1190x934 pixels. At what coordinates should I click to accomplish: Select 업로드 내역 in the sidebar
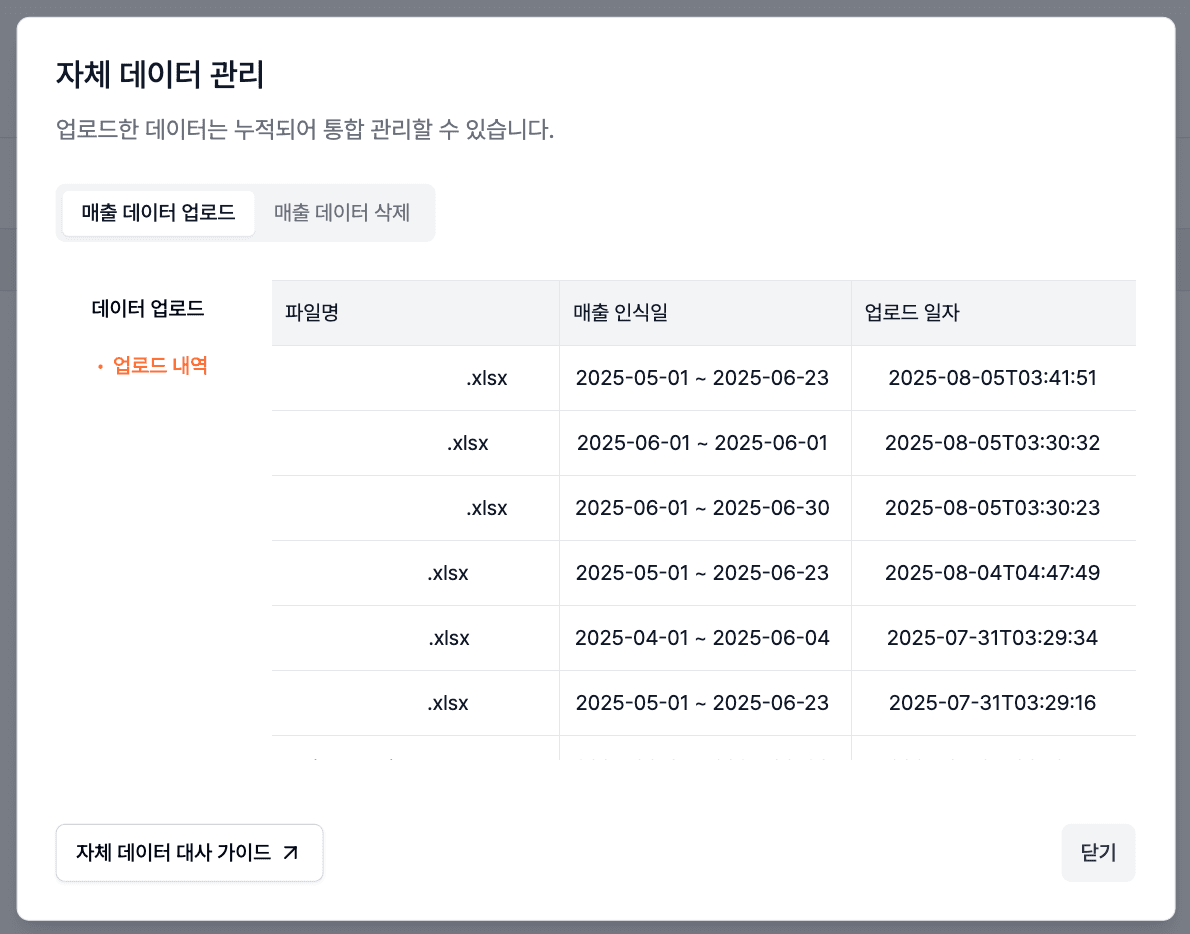pos(160,366)
